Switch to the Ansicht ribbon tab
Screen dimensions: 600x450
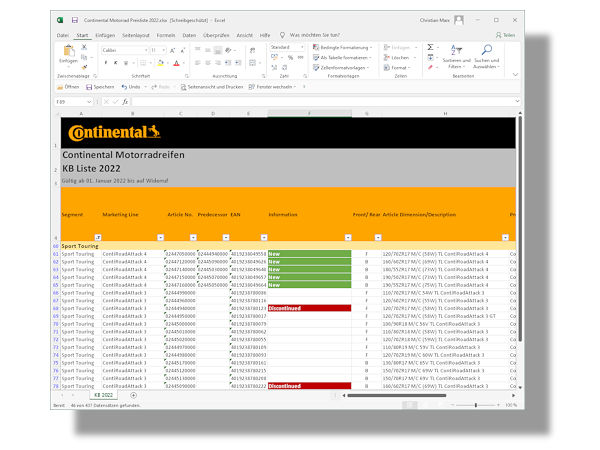[x=245, y=35]
